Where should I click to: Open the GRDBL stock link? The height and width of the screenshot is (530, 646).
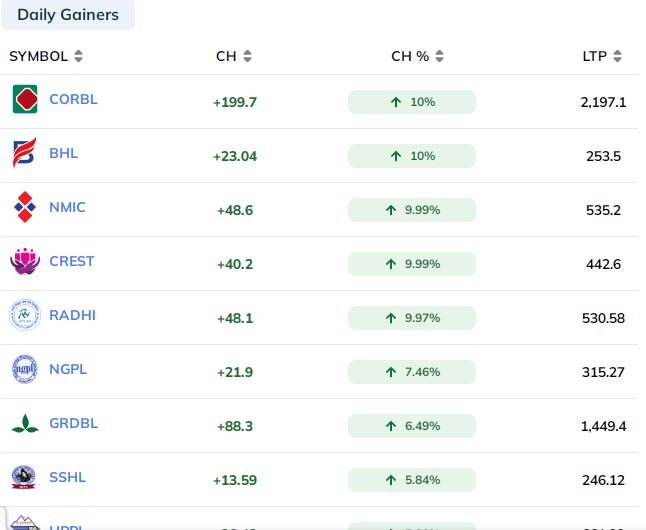click(73, 423)
